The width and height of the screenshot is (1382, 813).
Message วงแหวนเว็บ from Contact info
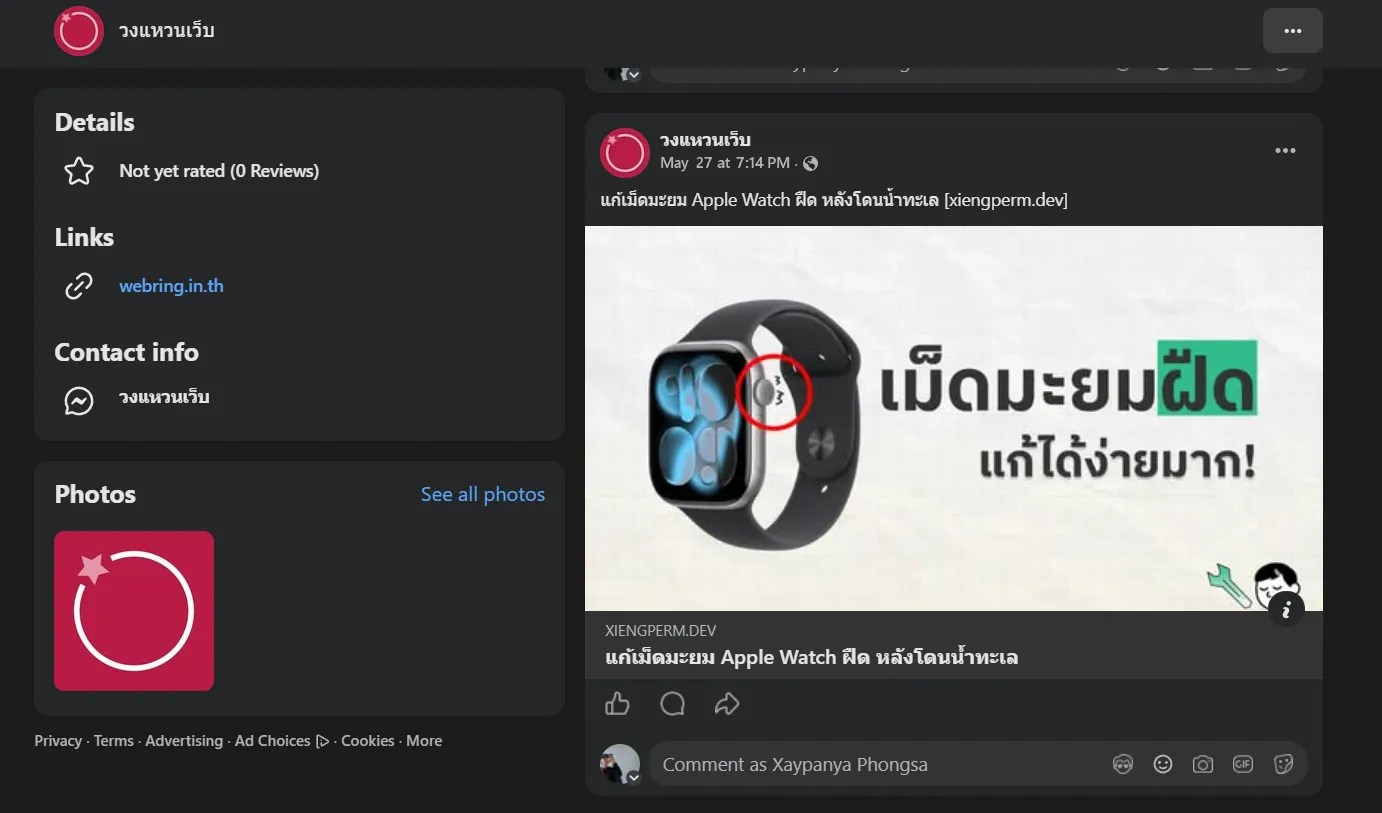[164, 397]
